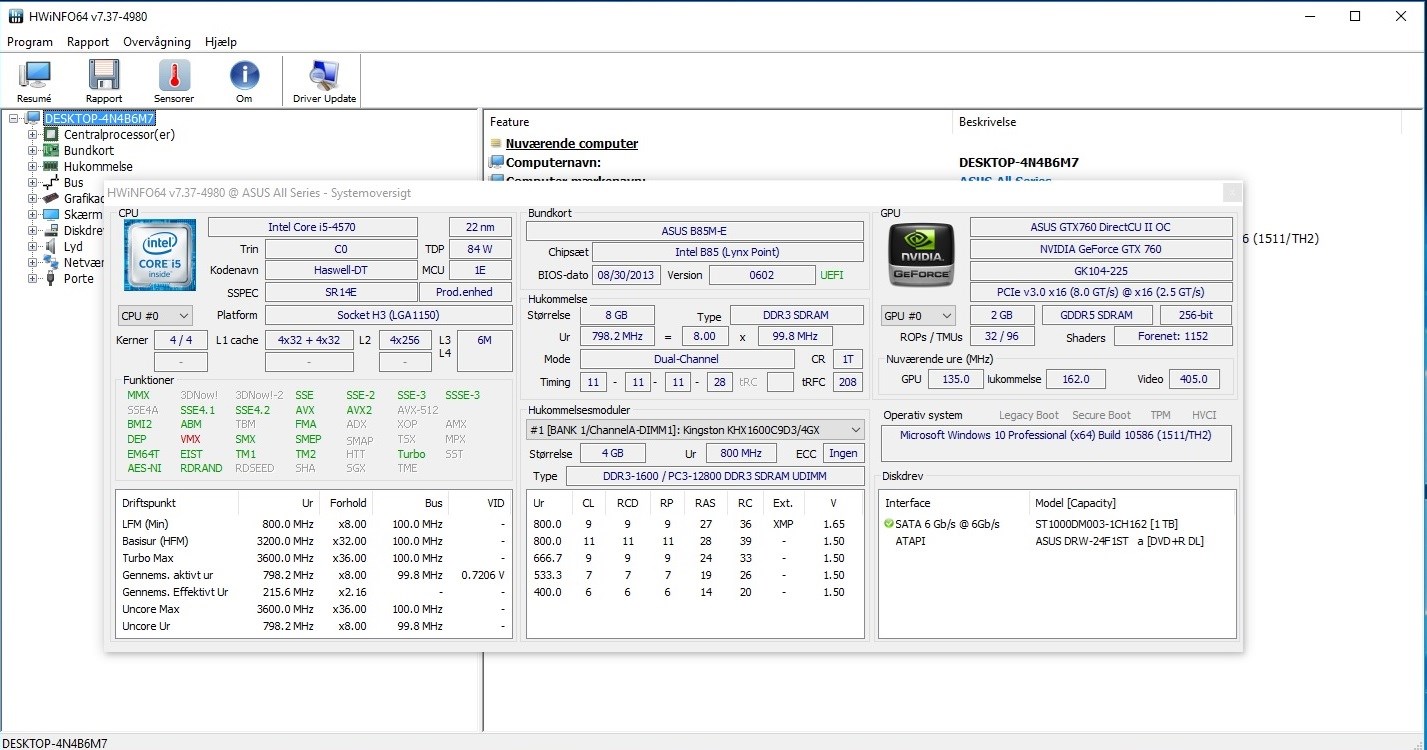
Task: Click the Microsoft Windows 10 Professional field
Action: pos(1056,443)
